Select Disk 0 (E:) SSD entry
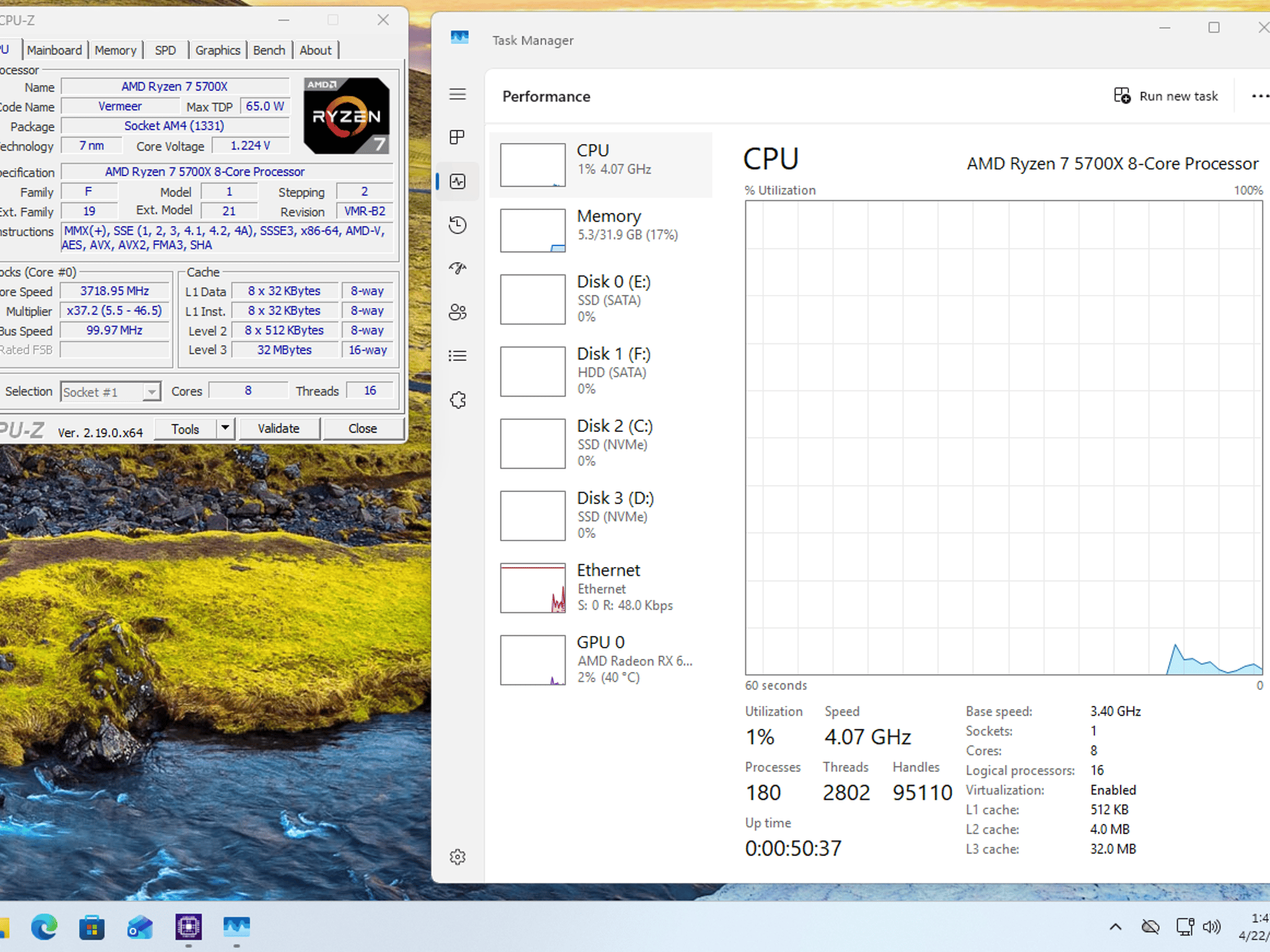 (x=600, y=299)
